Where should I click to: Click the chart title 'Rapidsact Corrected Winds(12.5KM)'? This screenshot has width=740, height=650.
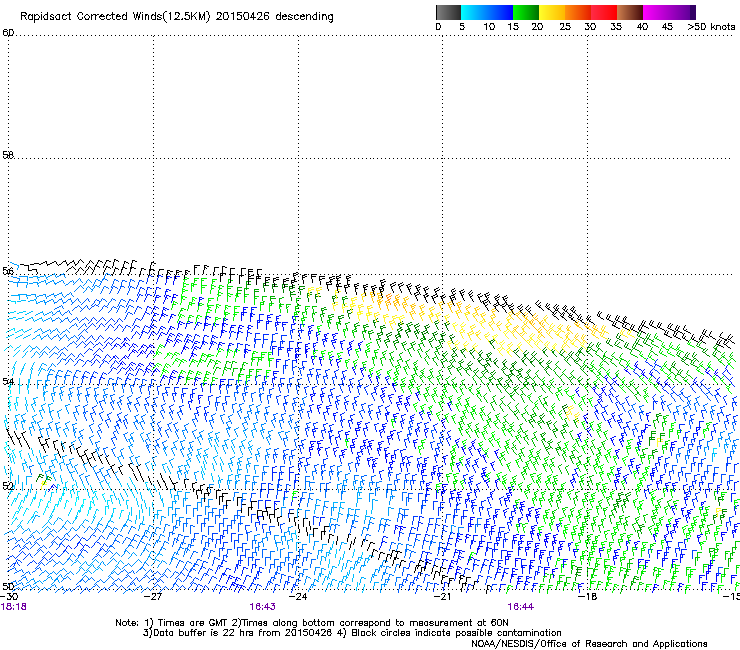coord(115,17)
